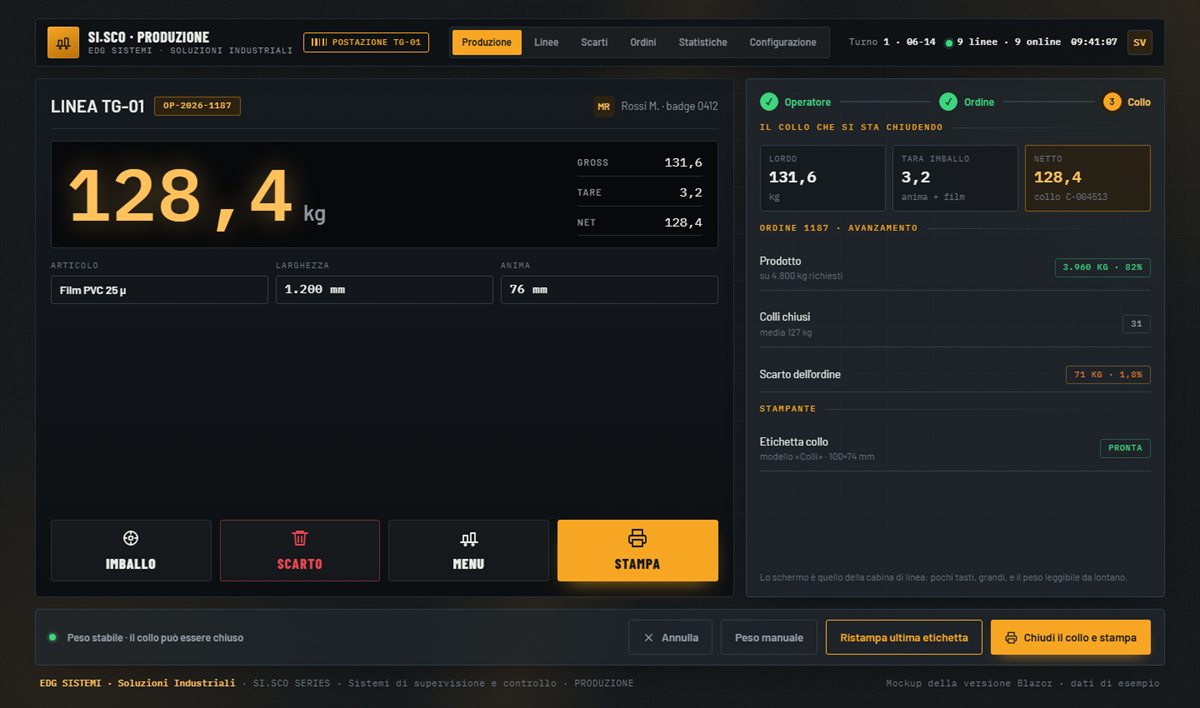The image size is (1200, 708).
Task: Click the Peso manuale button
Action: tap(769, 638)
